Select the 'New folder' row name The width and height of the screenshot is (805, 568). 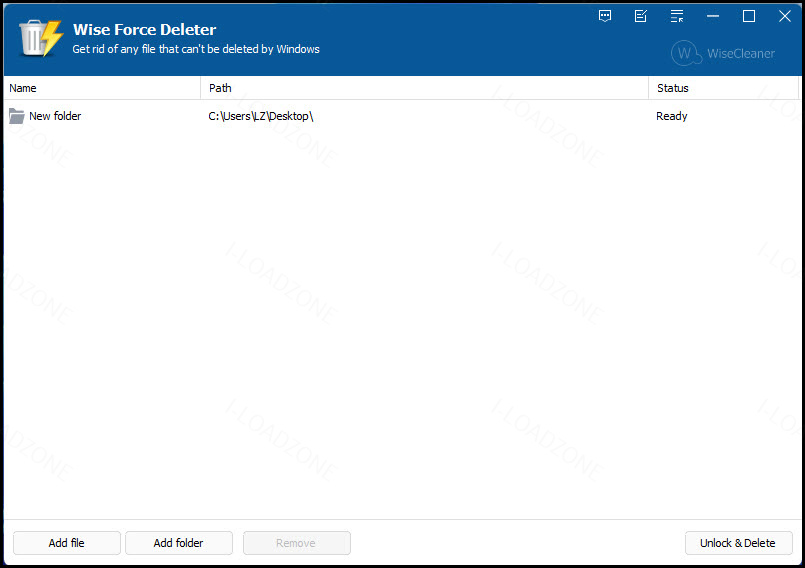(x=55, y=116)
